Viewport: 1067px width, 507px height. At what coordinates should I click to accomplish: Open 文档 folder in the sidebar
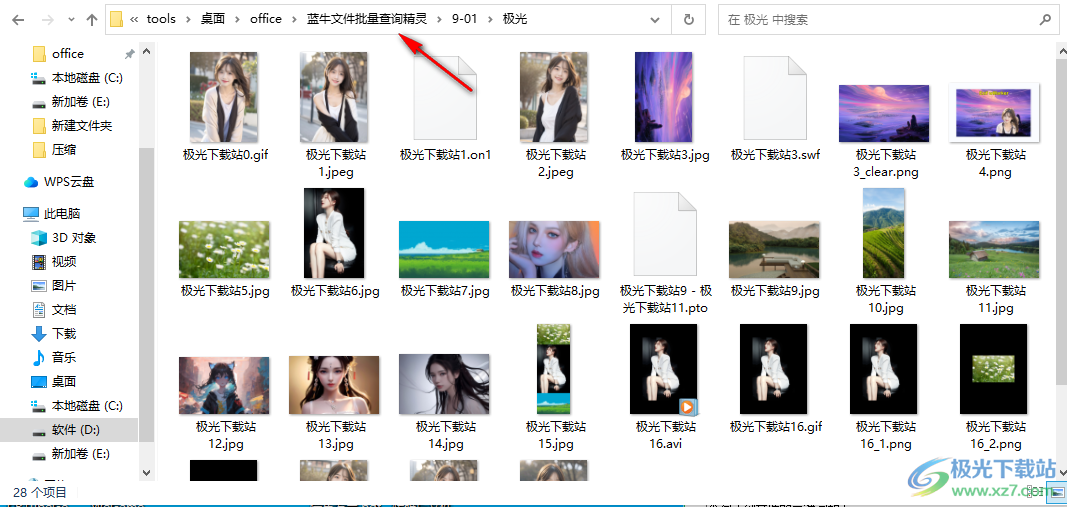[x=63, y=310]
